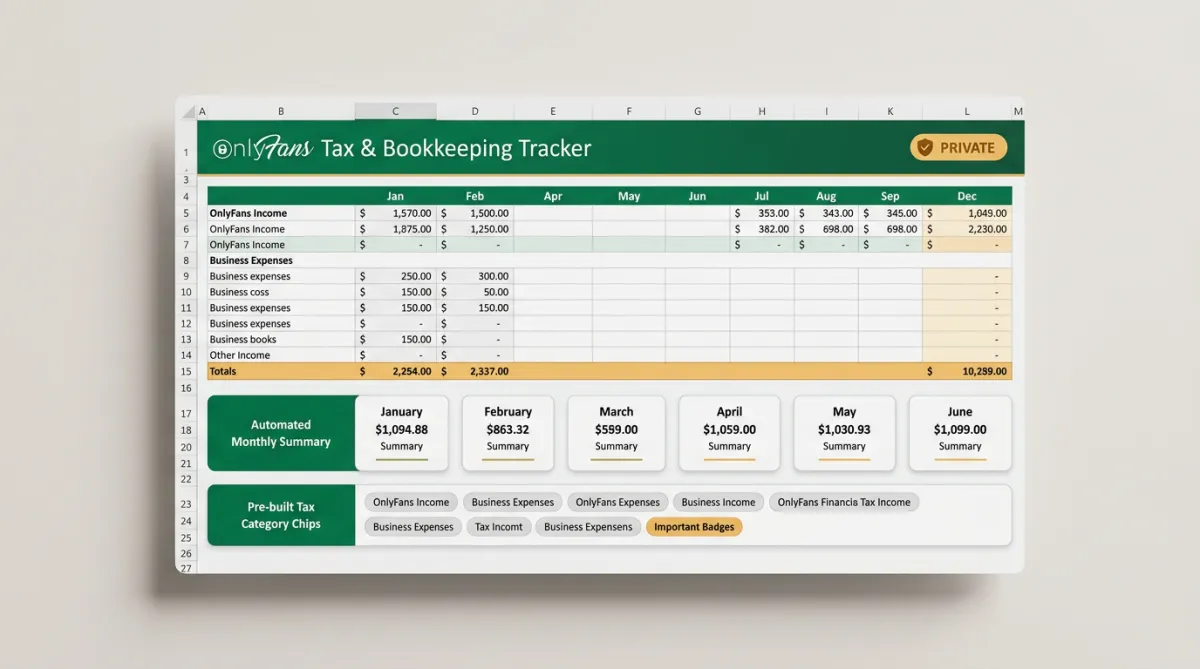1200x669 pixels.
Task: Select the totals cell showing 2,337.00
Action: [x=475, y=371]
